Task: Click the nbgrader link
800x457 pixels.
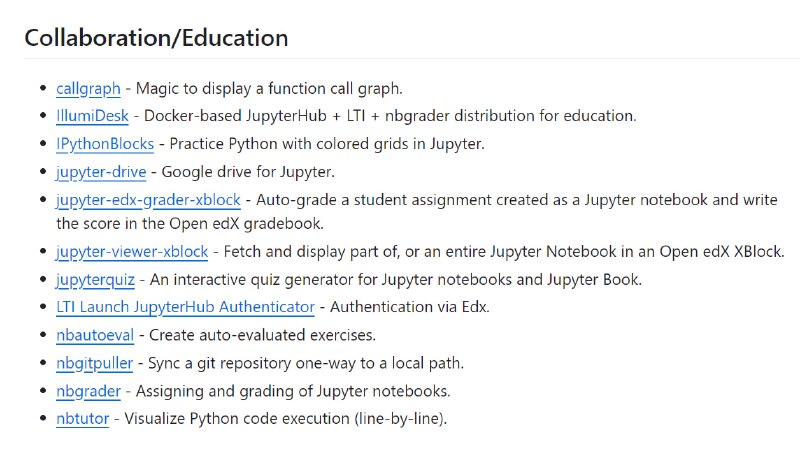Action: (x=88, y=392)
